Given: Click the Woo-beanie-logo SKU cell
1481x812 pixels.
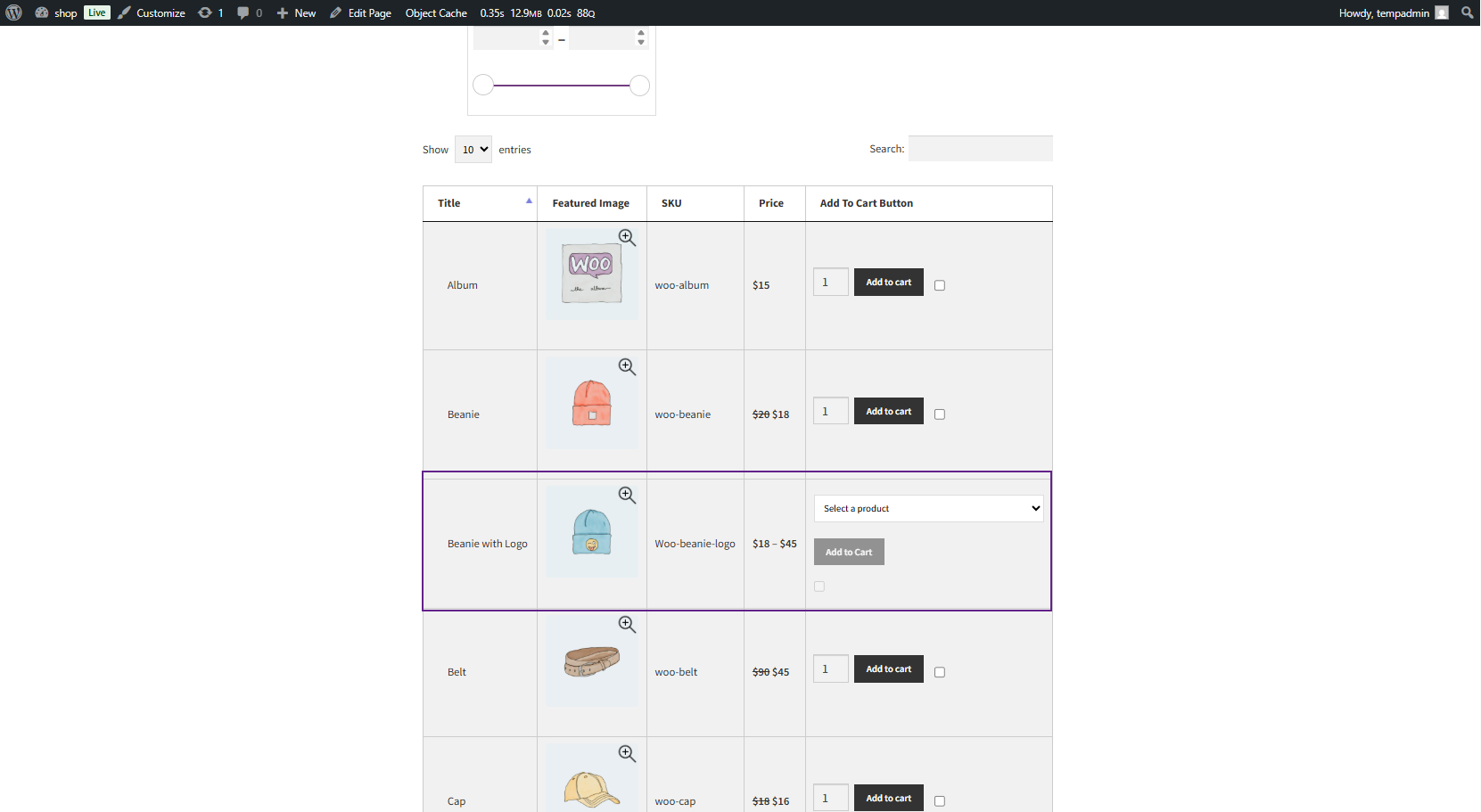Looking at the screenshot, I should point(695,544).
